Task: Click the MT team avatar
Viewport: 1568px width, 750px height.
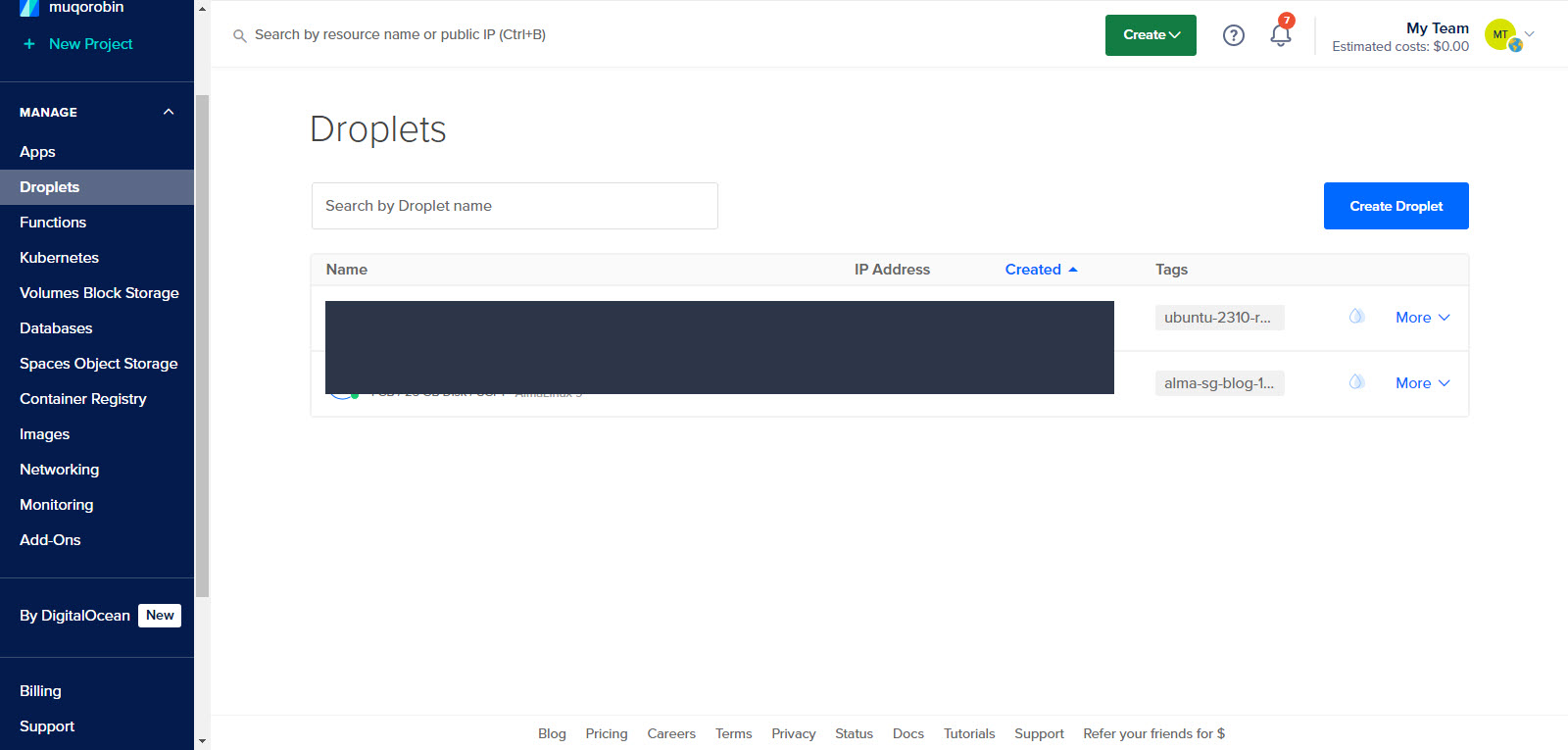Action: click(x=1500, y=34)
